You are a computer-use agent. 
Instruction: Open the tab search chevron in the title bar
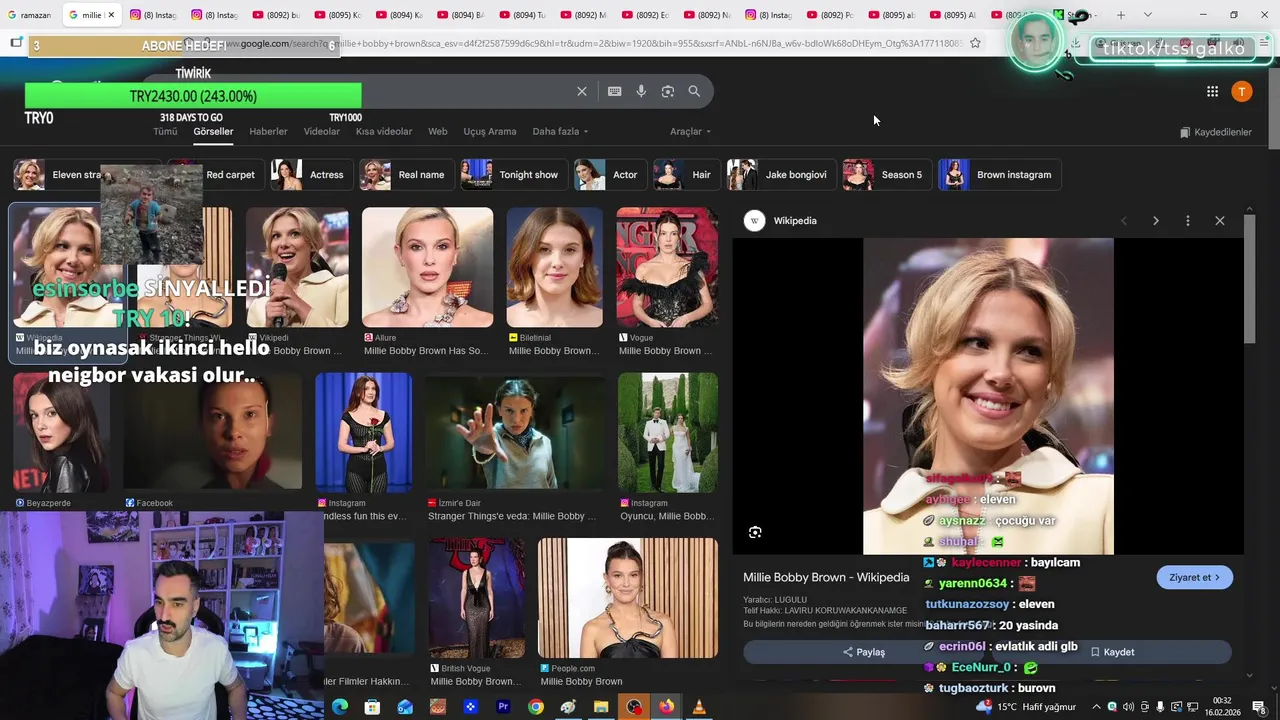[x=1147, y=15]
